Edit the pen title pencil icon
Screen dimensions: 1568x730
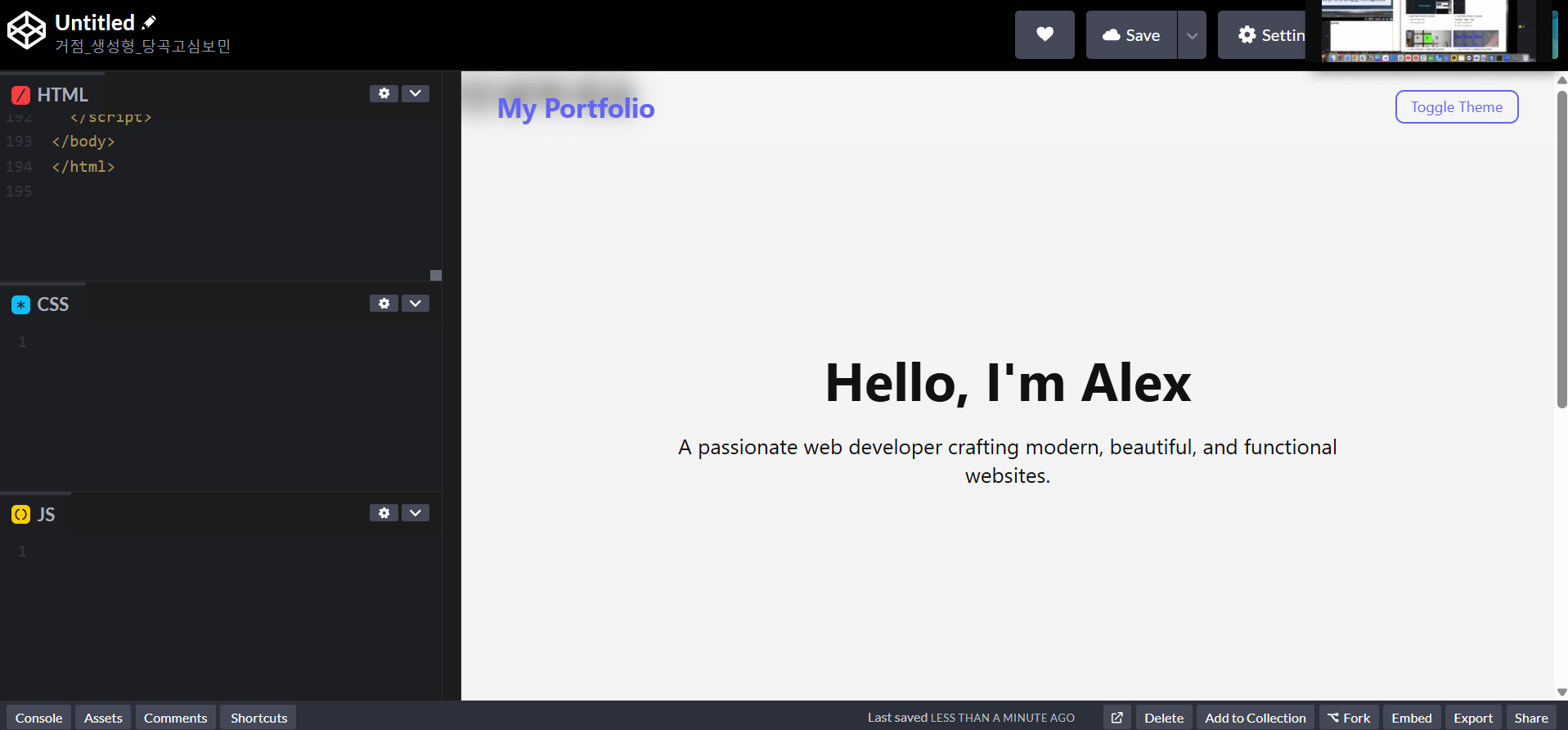(x=149, y=22)
